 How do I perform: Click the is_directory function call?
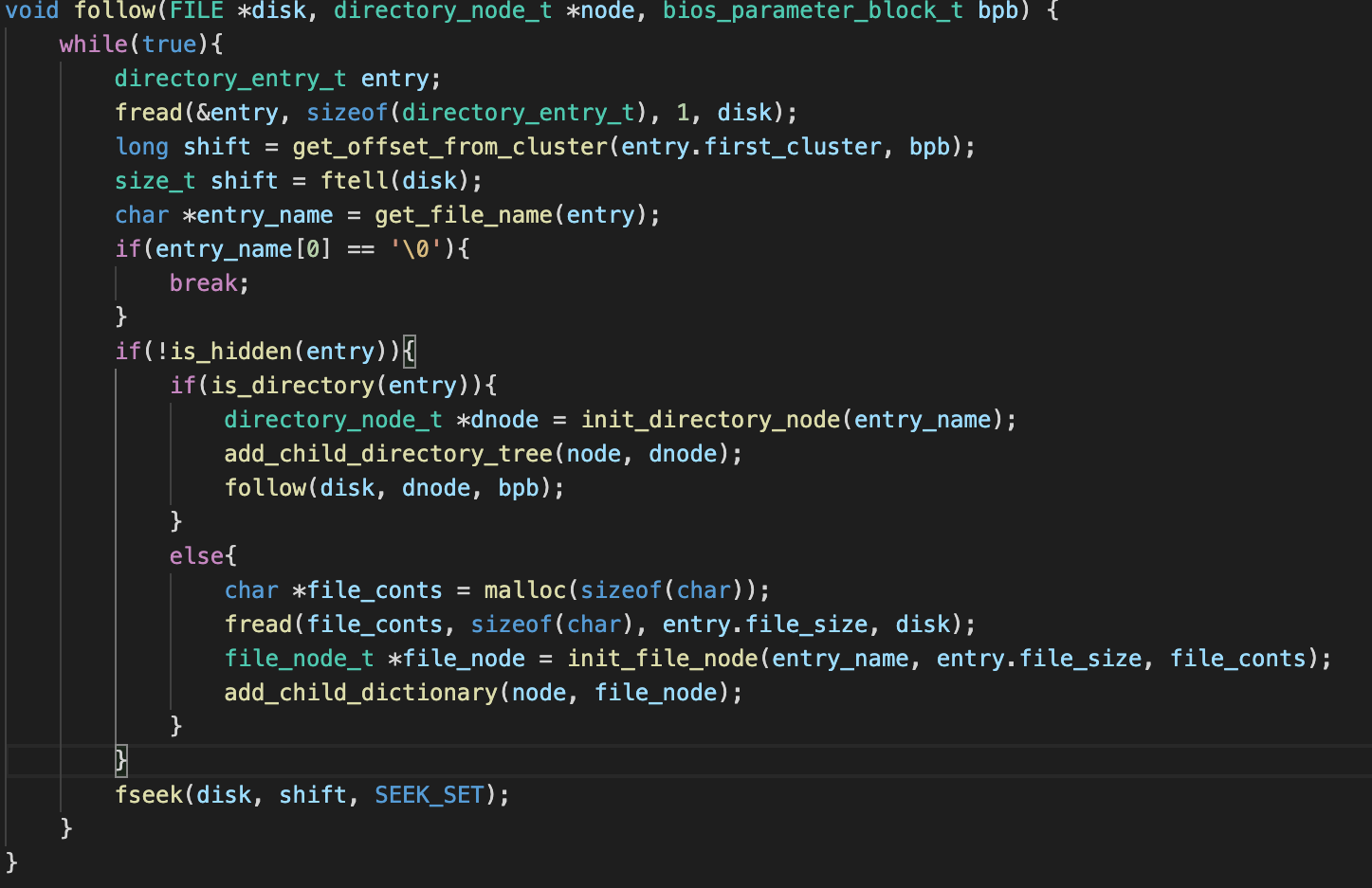[x=292, y=386]
